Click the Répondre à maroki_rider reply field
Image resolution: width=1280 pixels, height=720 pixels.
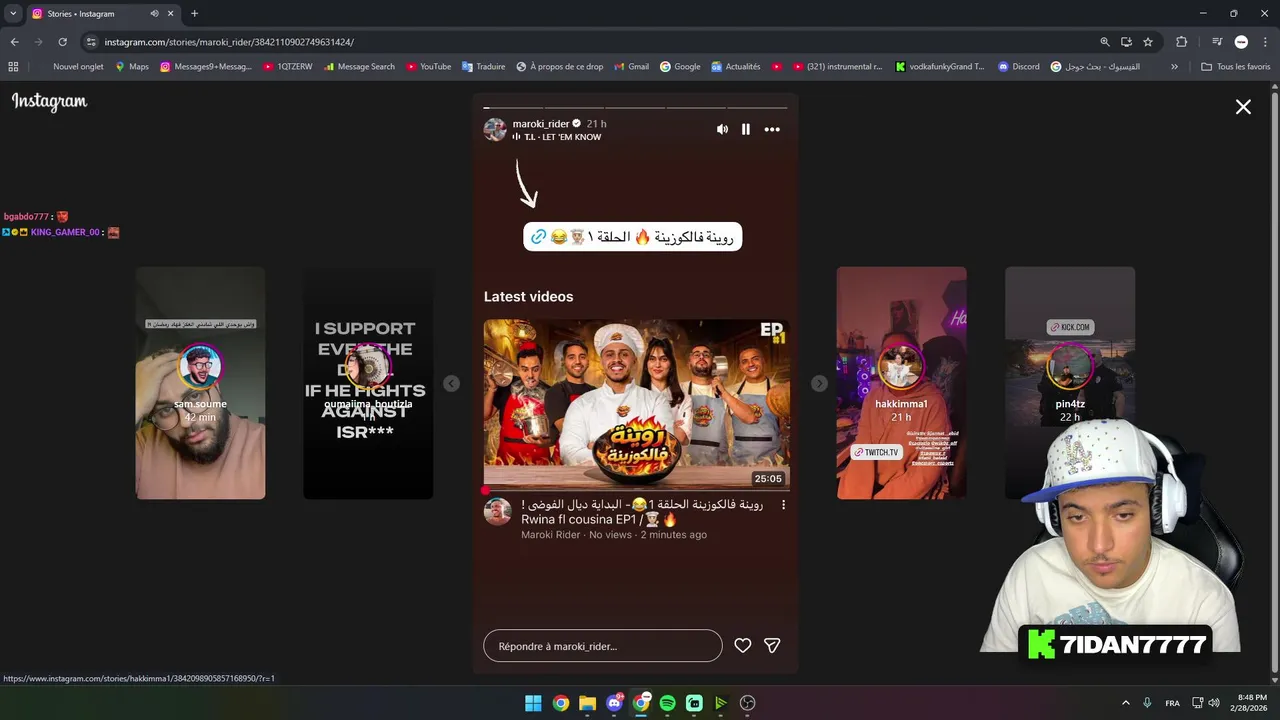pyautogui.click(x=602, y=646)
